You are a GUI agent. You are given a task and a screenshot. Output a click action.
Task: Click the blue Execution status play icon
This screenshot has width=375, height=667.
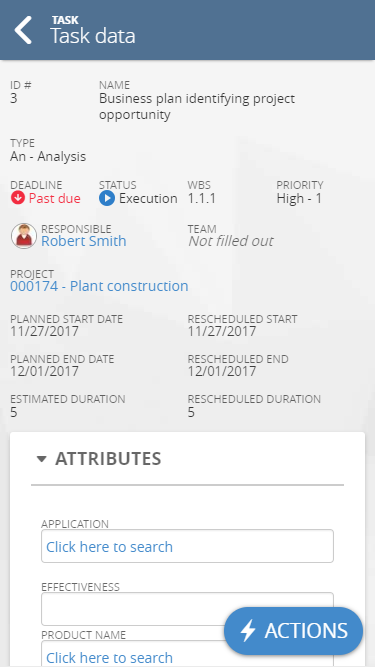[107, 199]
